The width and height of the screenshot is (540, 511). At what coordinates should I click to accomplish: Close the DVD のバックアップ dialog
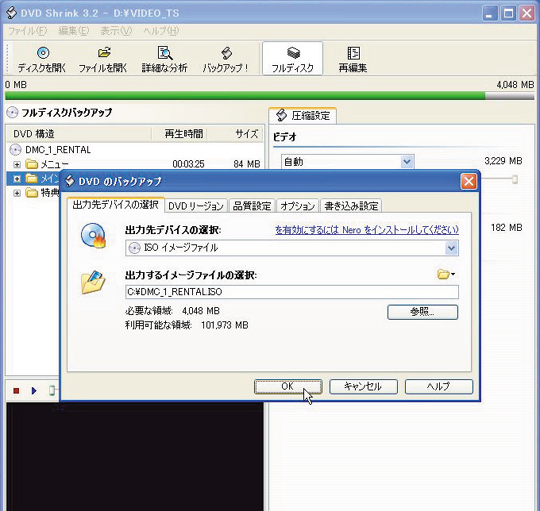(x=469, y=181)
